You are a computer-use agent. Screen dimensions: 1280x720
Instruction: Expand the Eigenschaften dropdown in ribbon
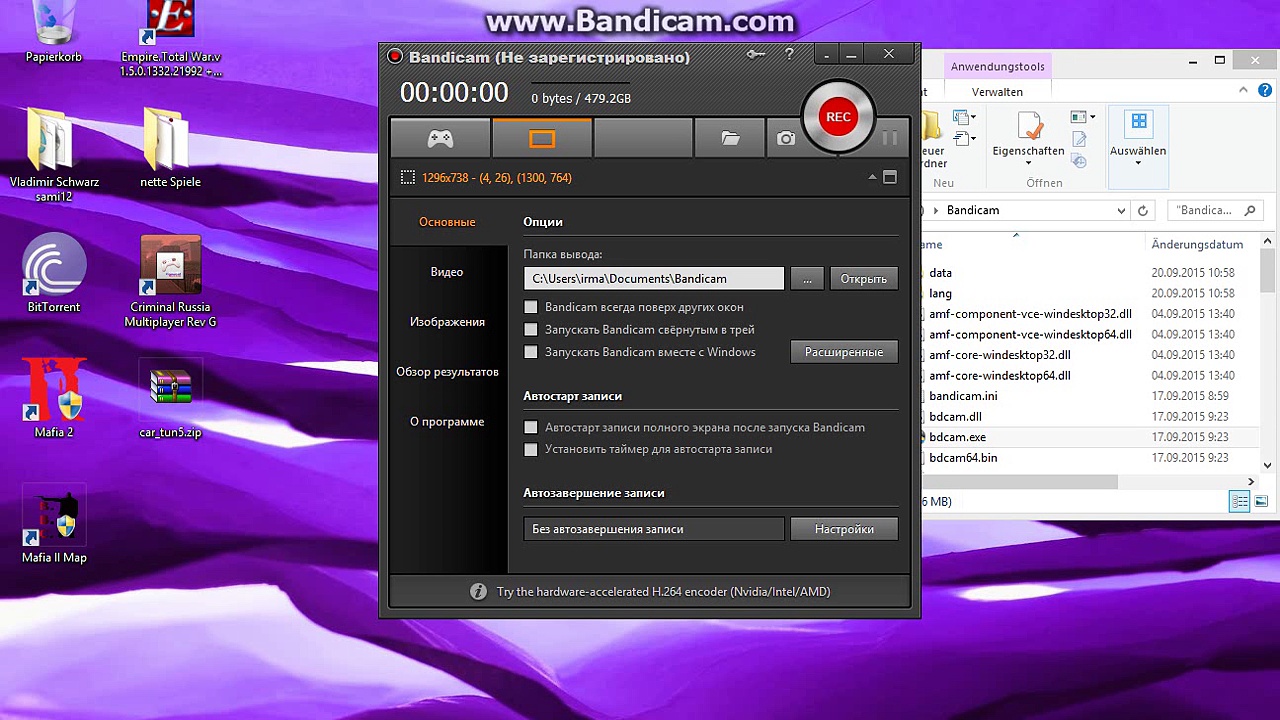pyautogui.click(x=1028, y=163)
